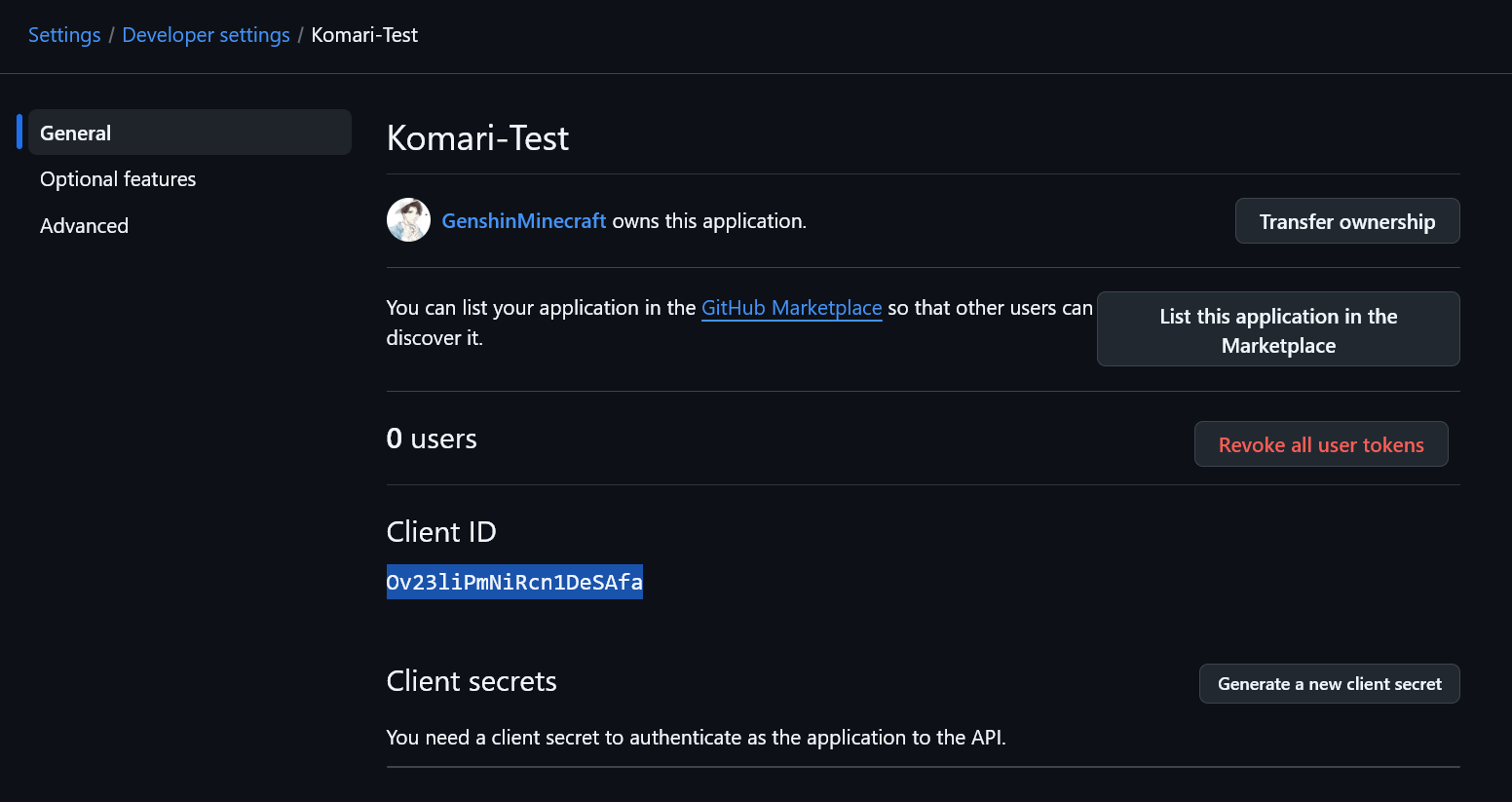Click the Client ID heading
The image size is (1512, 802).
[441, 532]
